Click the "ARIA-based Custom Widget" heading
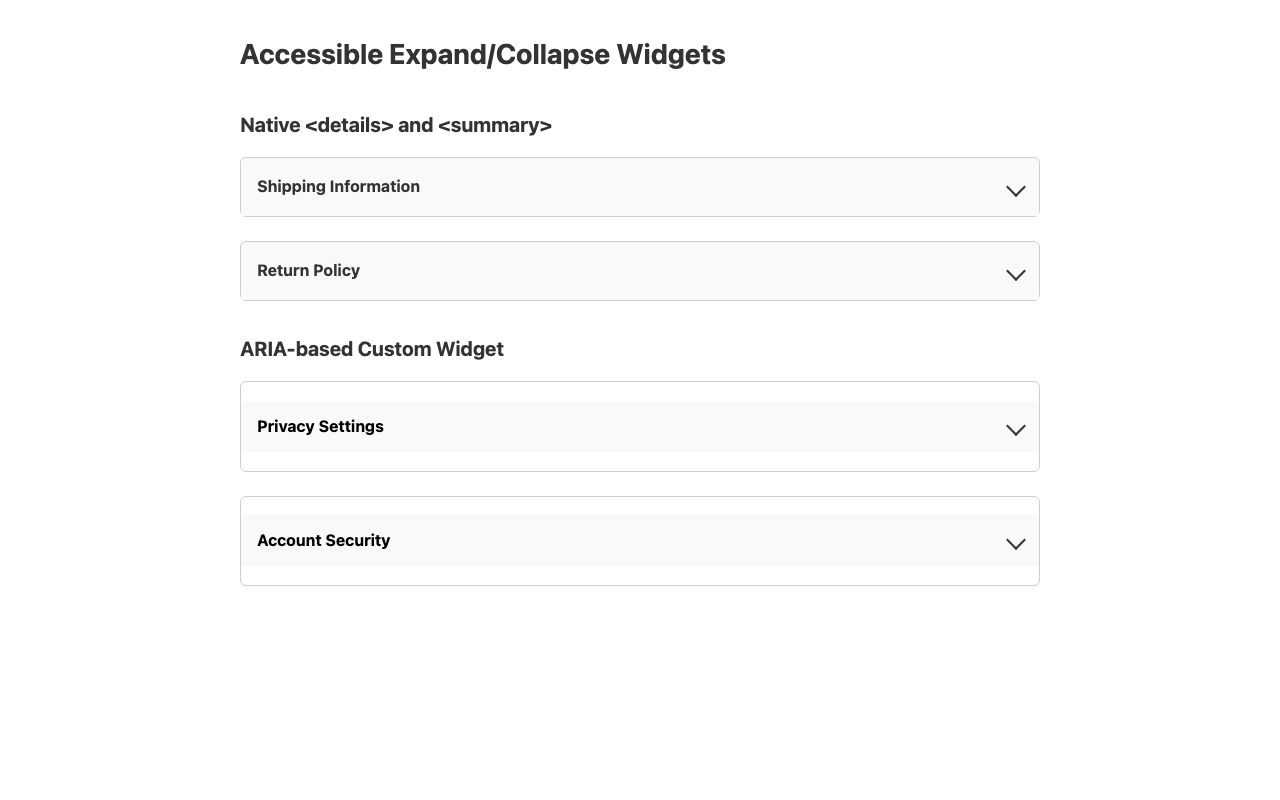The height and width of the screenshot is (800, 1280). [371, 349]
